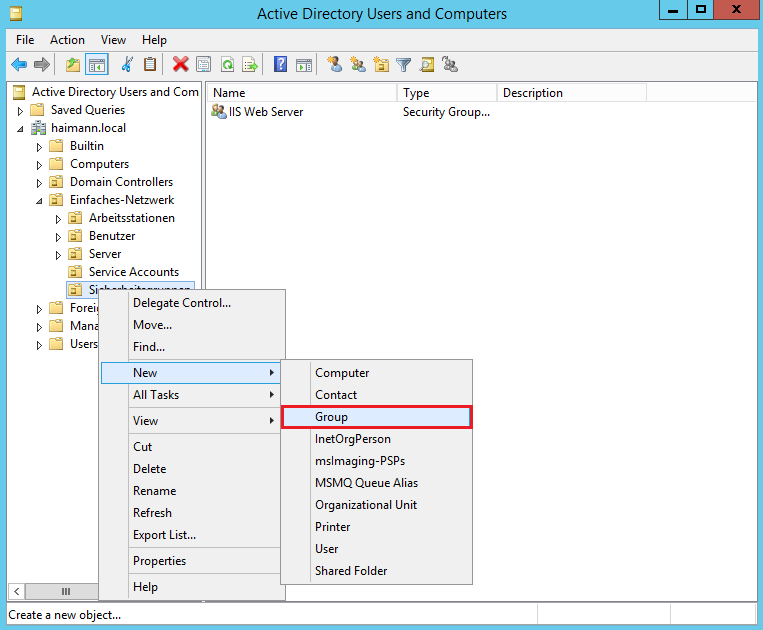Select Printer in the New submenu
Screen dimensions: 763x630
[377, 527]
